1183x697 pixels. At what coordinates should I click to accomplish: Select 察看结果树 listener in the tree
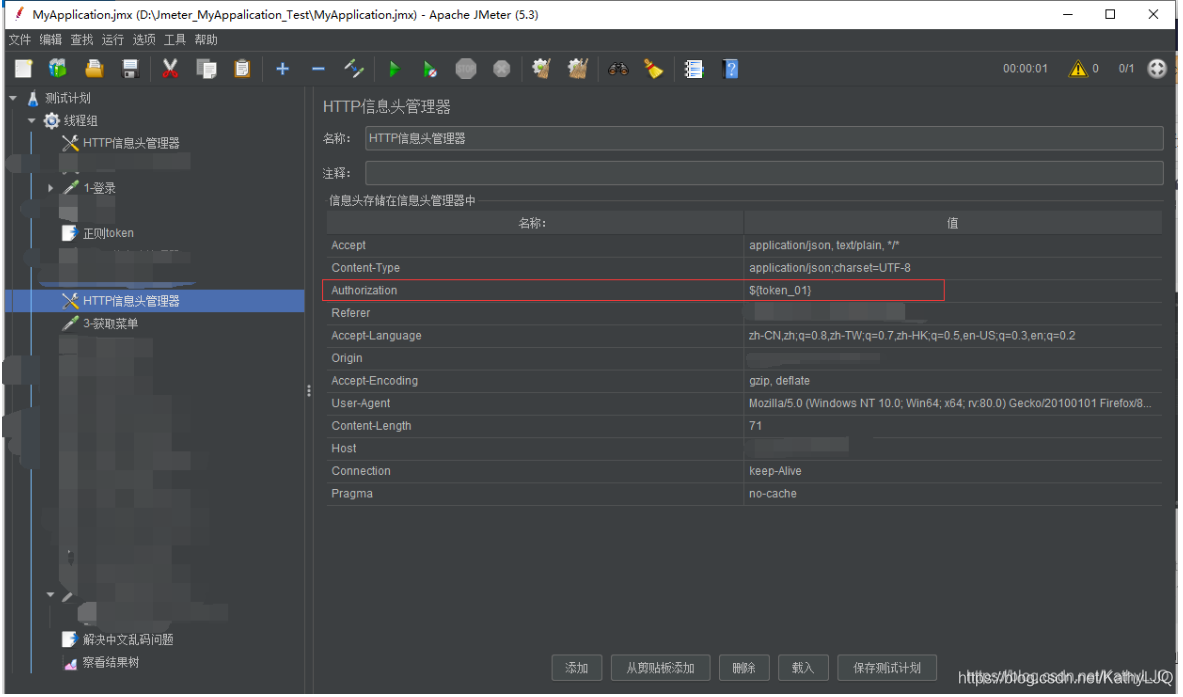click(111, 662)
